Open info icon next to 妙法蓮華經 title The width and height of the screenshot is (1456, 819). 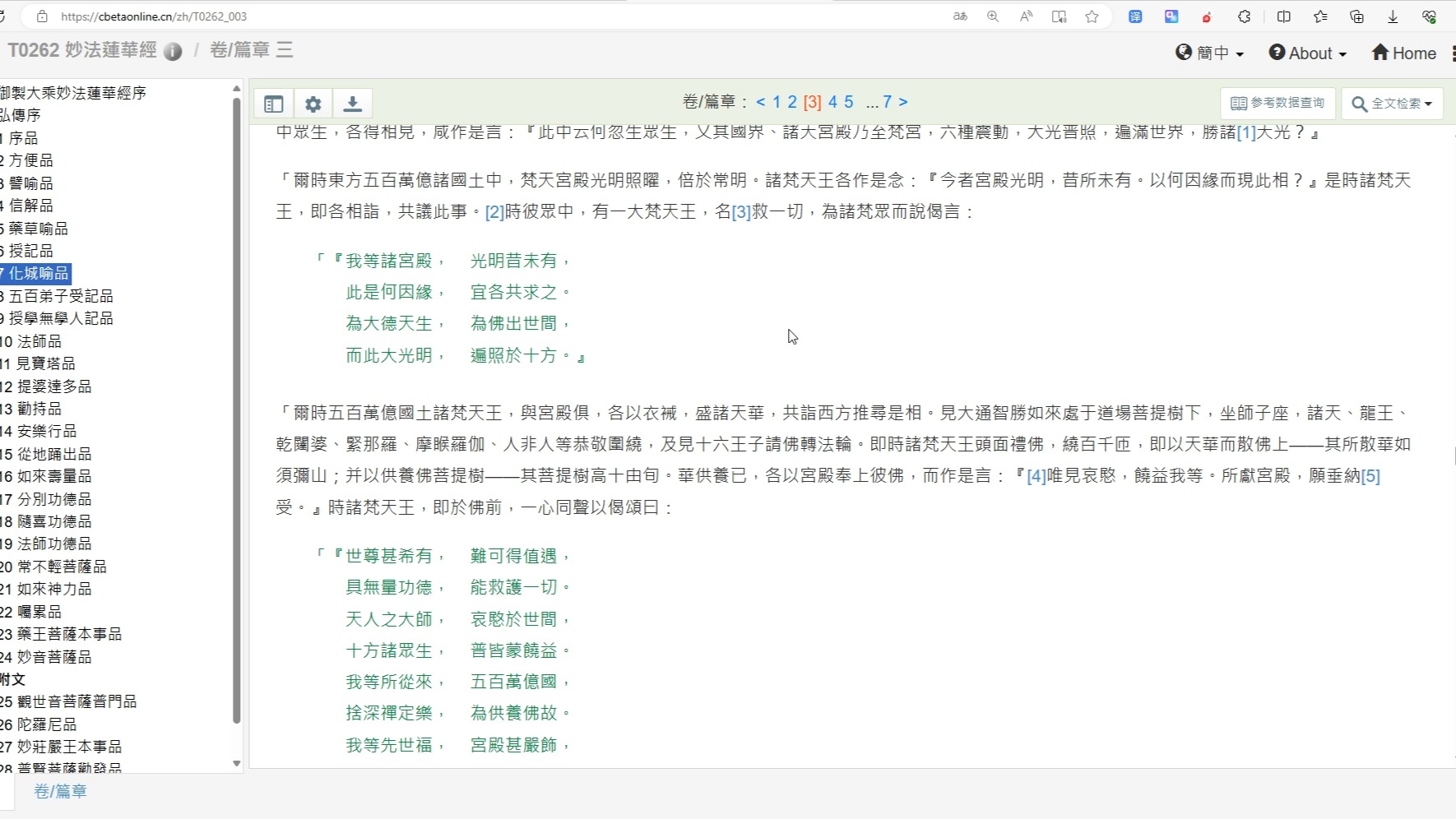(x=173, y=51)
